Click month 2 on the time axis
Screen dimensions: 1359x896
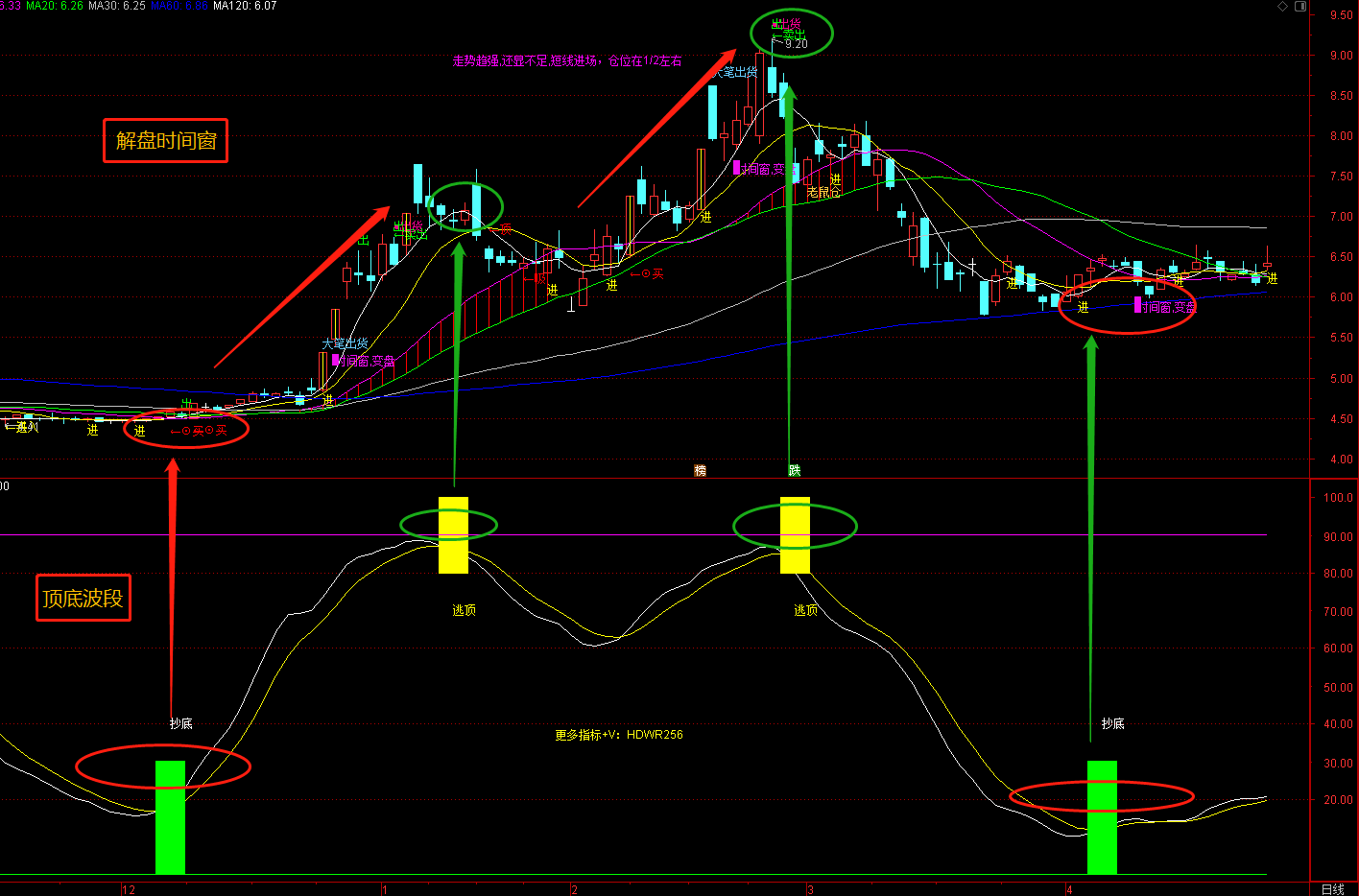click(x=574, y=889)
